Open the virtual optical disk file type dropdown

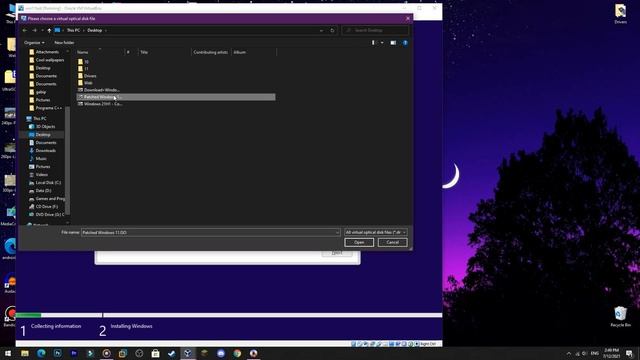coord(376,232)
